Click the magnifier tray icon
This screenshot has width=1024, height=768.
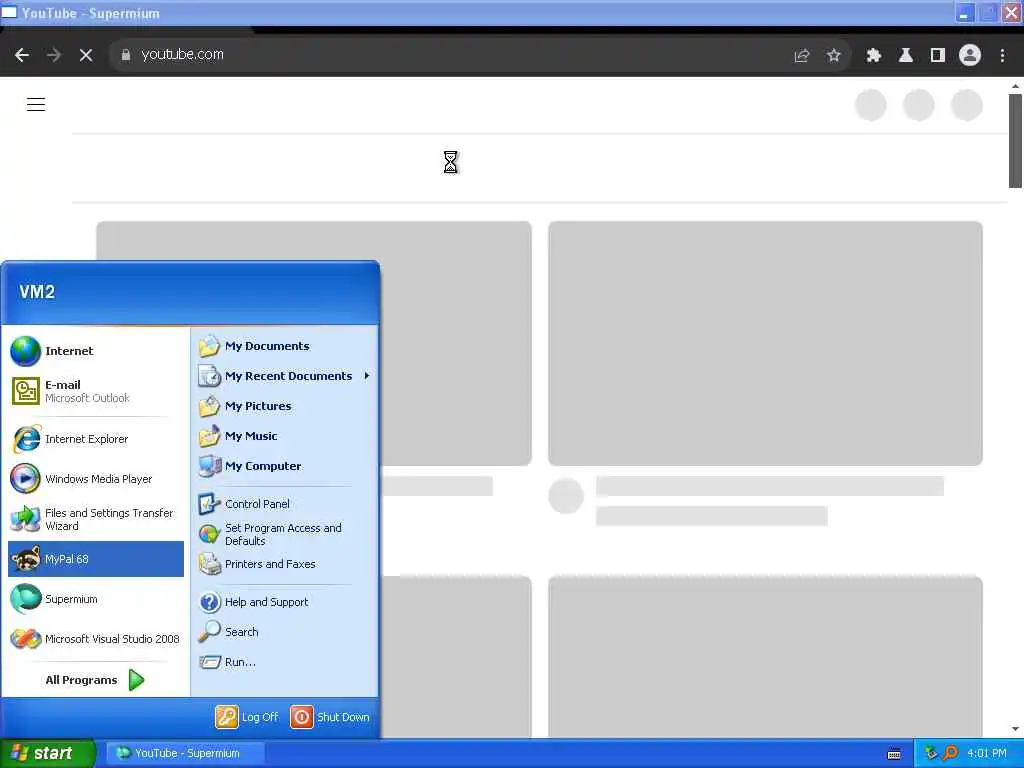tap(950, 753)
